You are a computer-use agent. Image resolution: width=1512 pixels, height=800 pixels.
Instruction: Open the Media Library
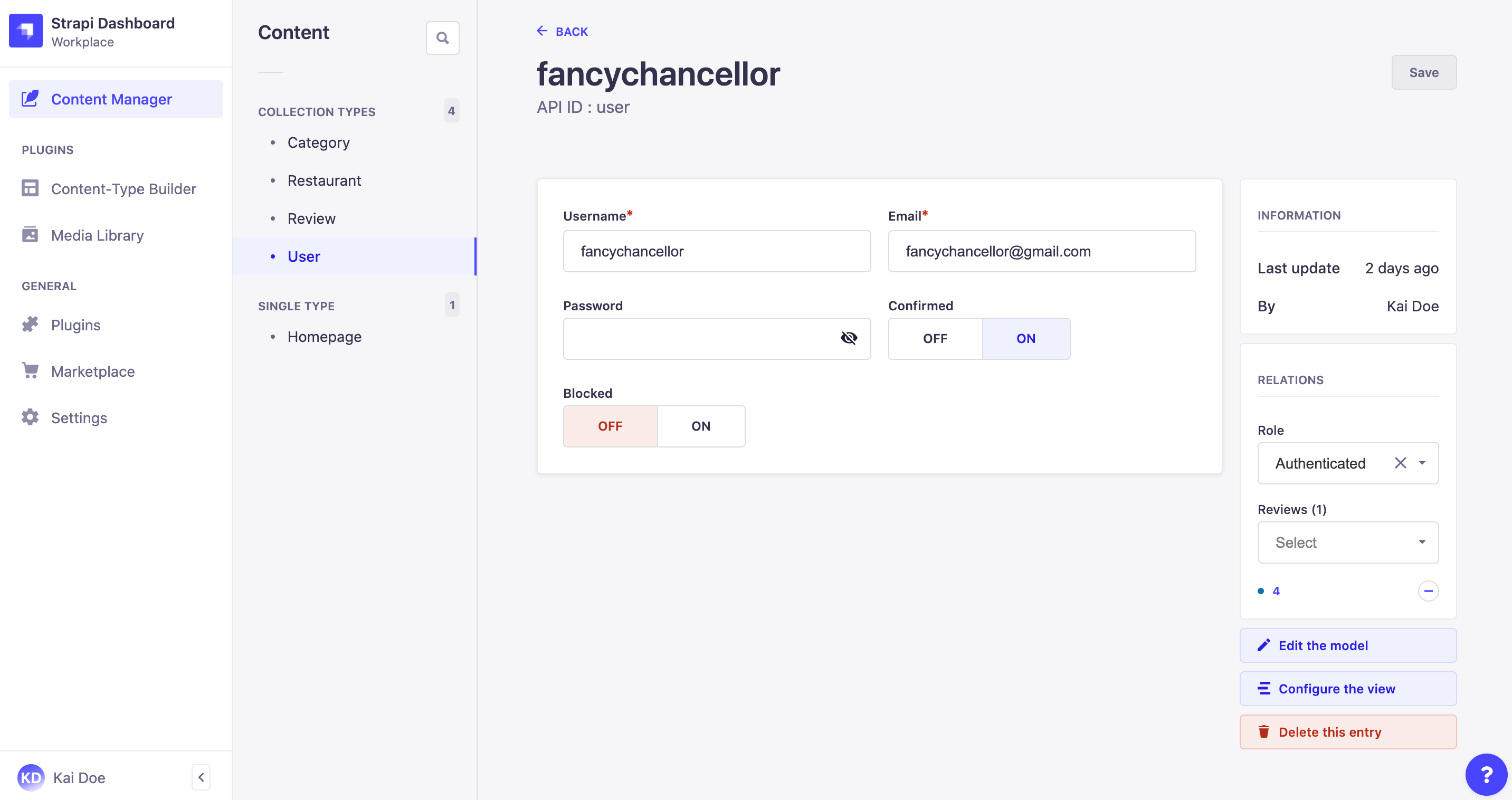point(97,235)
